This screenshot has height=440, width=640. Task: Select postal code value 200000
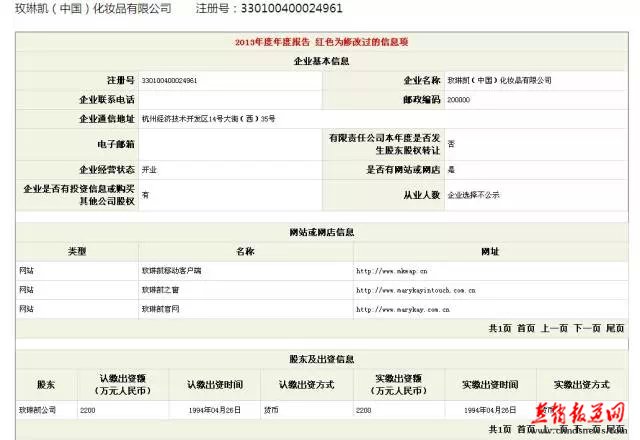(x=459, y=100)
